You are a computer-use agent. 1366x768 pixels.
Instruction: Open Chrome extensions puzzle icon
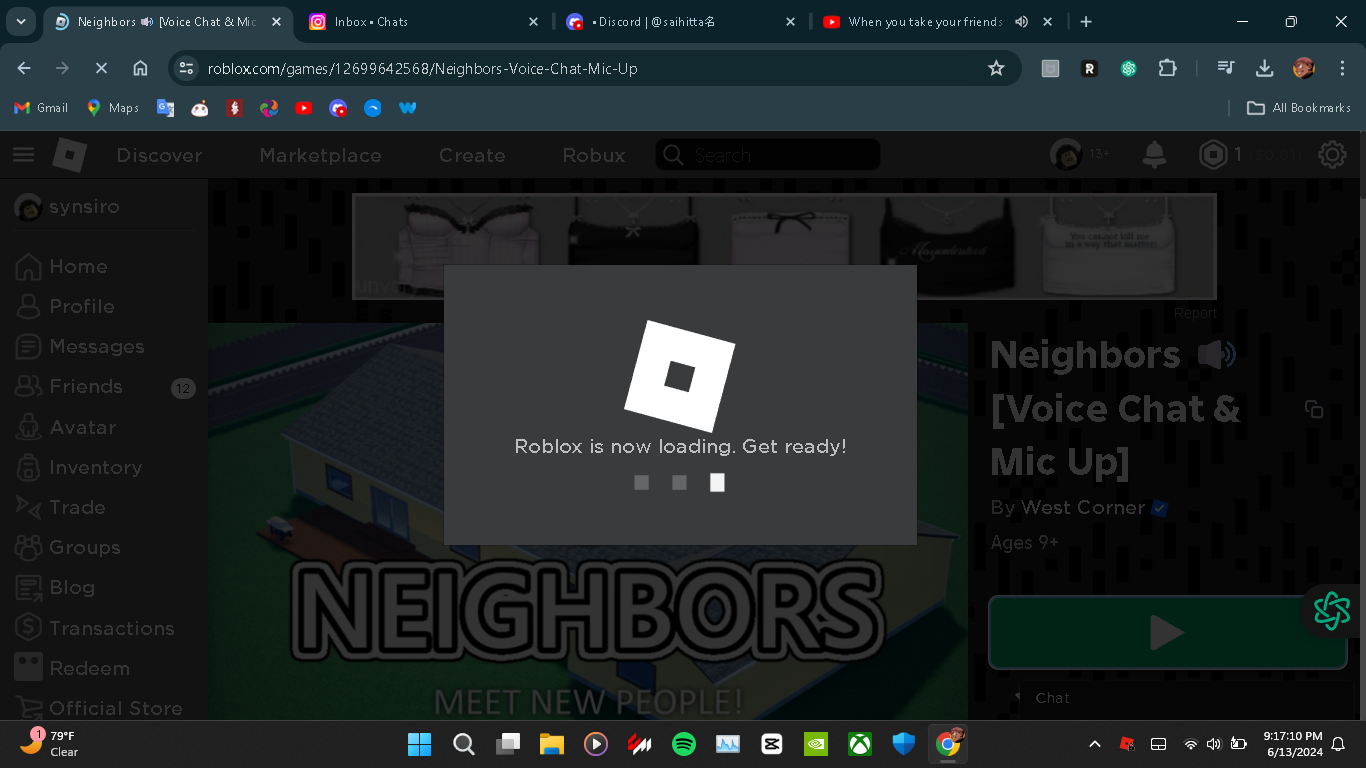tap(1167, 68)
